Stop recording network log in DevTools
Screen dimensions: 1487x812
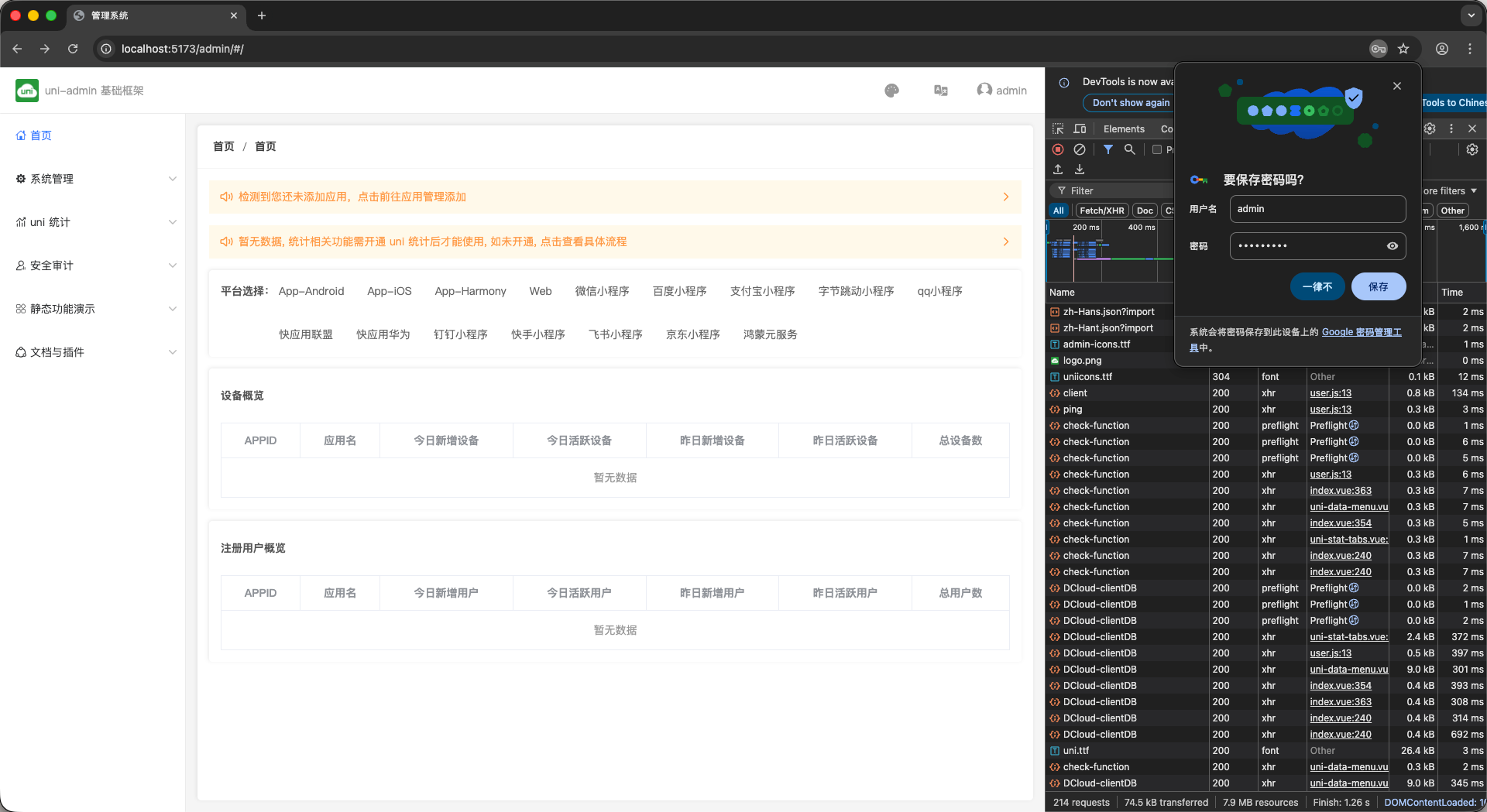tap(1058, 149)
